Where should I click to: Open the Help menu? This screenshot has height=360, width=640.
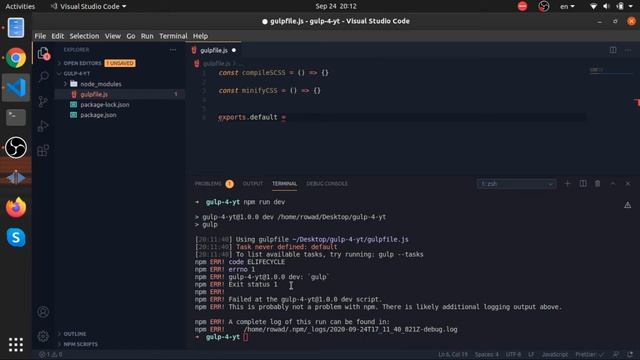pos(200,36)
